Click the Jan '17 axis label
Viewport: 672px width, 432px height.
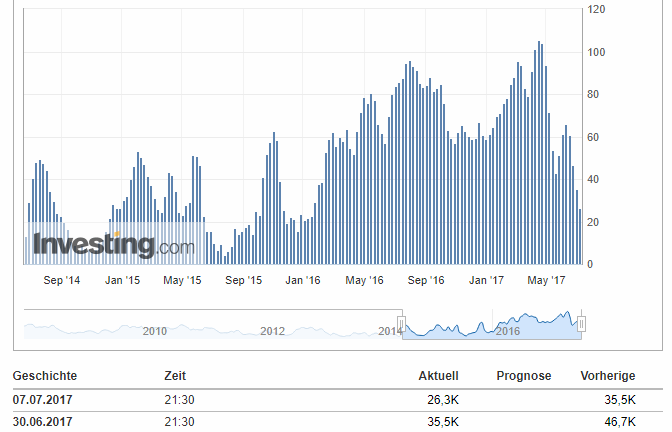(x=486, y=280)
